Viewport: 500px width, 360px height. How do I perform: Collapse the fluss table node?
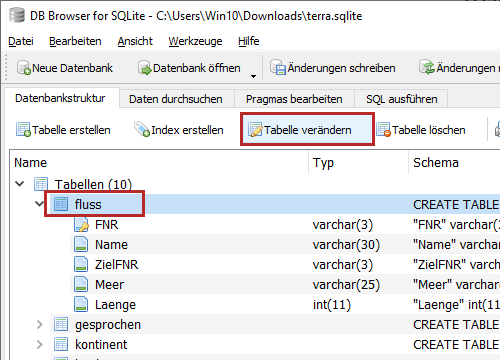point(40,204)
